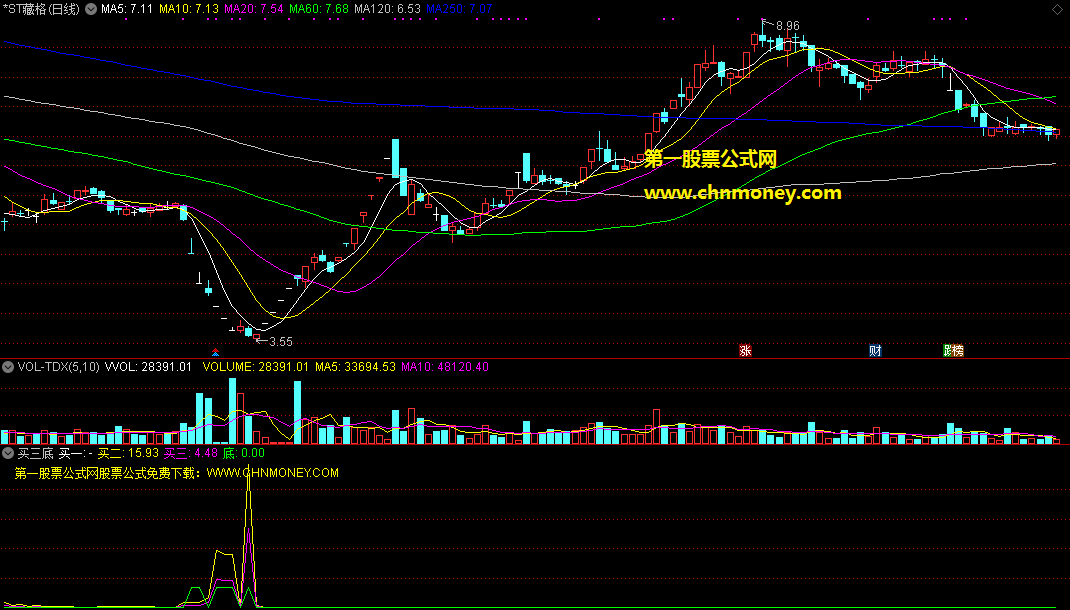The width and height of the screenshot is (1070, 610).
Task: Select the MA120: 6.53 label
Action: pyautogui.click(x=388, y=9)
